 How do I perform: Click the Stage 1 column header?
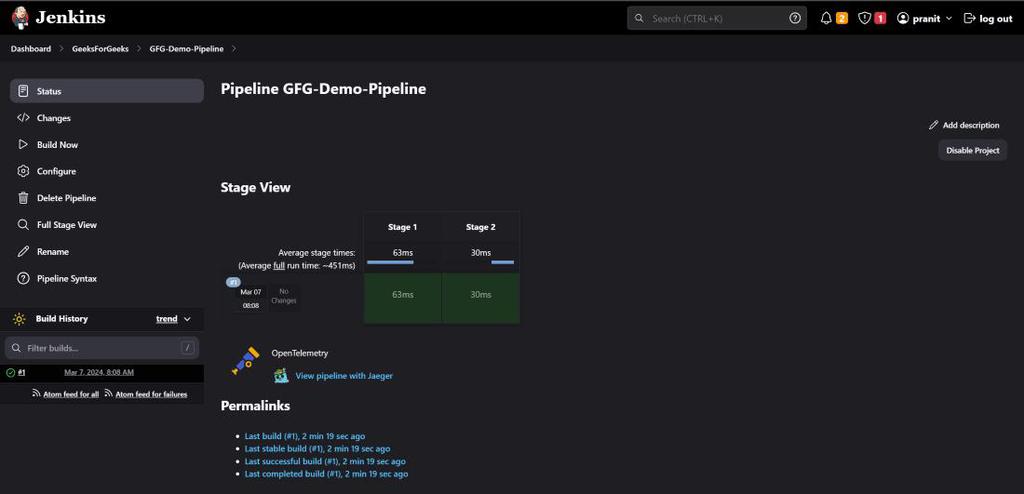(x=402, y=227)
